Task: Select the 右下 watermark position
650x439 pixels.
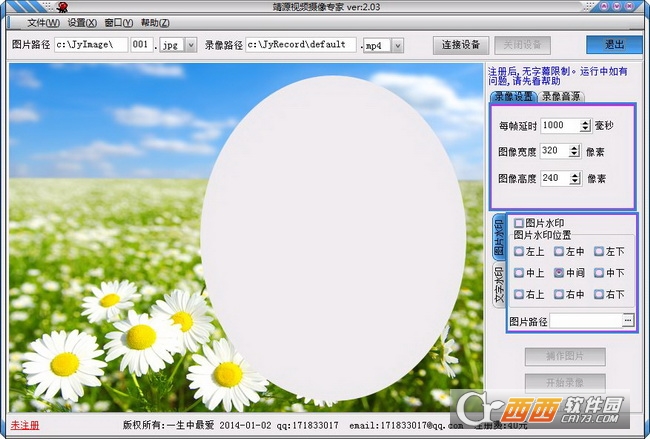Action: [x=599, y=294]
